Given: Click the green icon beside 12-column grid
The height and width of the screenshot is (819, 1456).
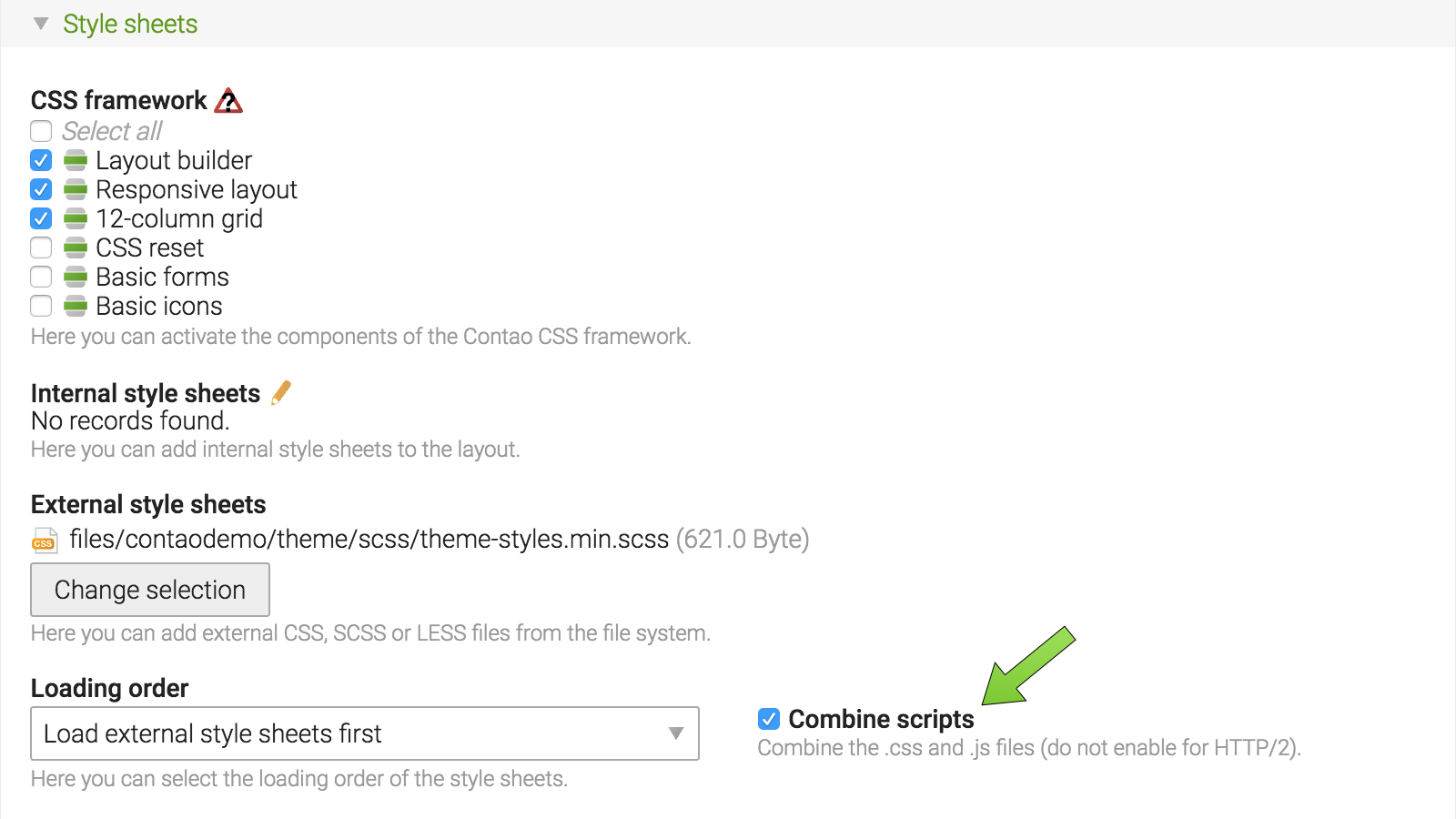Looking at the screenshot, I should 76,219.
